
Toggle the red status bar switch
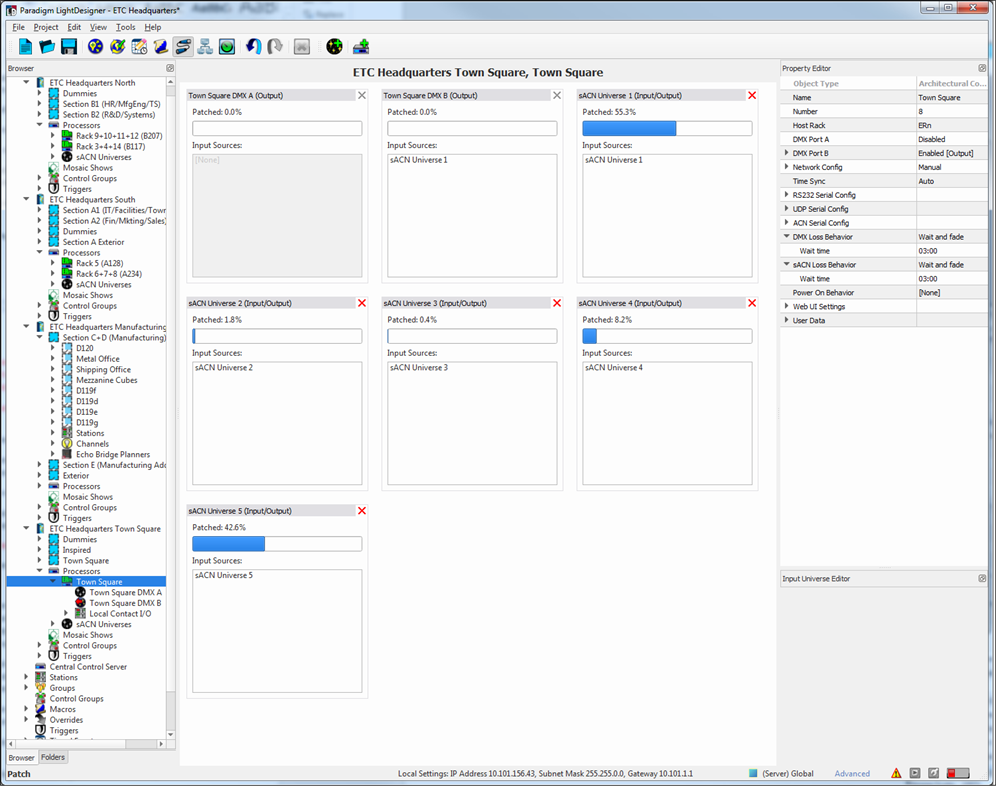click(x=958, y=773)
